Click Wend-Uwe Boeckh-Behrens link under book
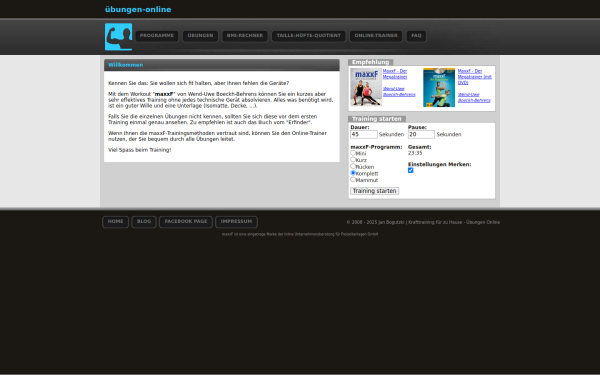 399,92
